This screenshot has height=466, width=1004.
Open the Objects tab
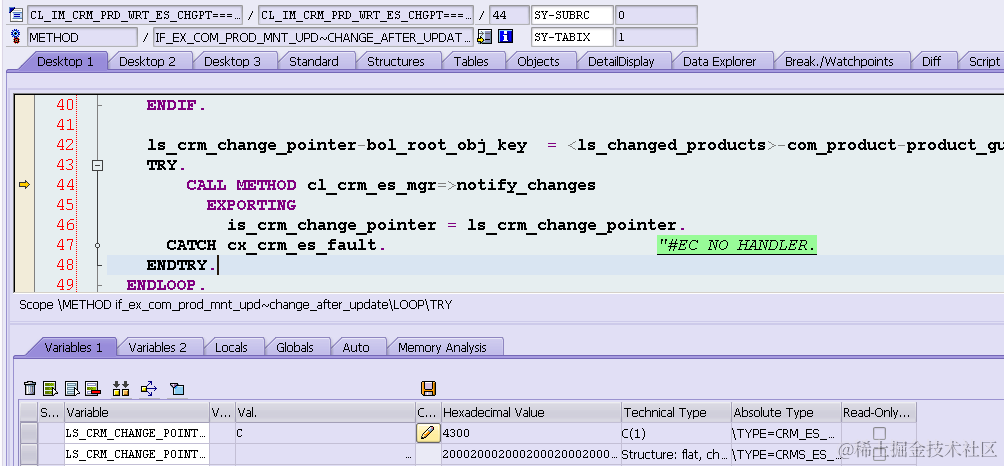click(538, 61)
